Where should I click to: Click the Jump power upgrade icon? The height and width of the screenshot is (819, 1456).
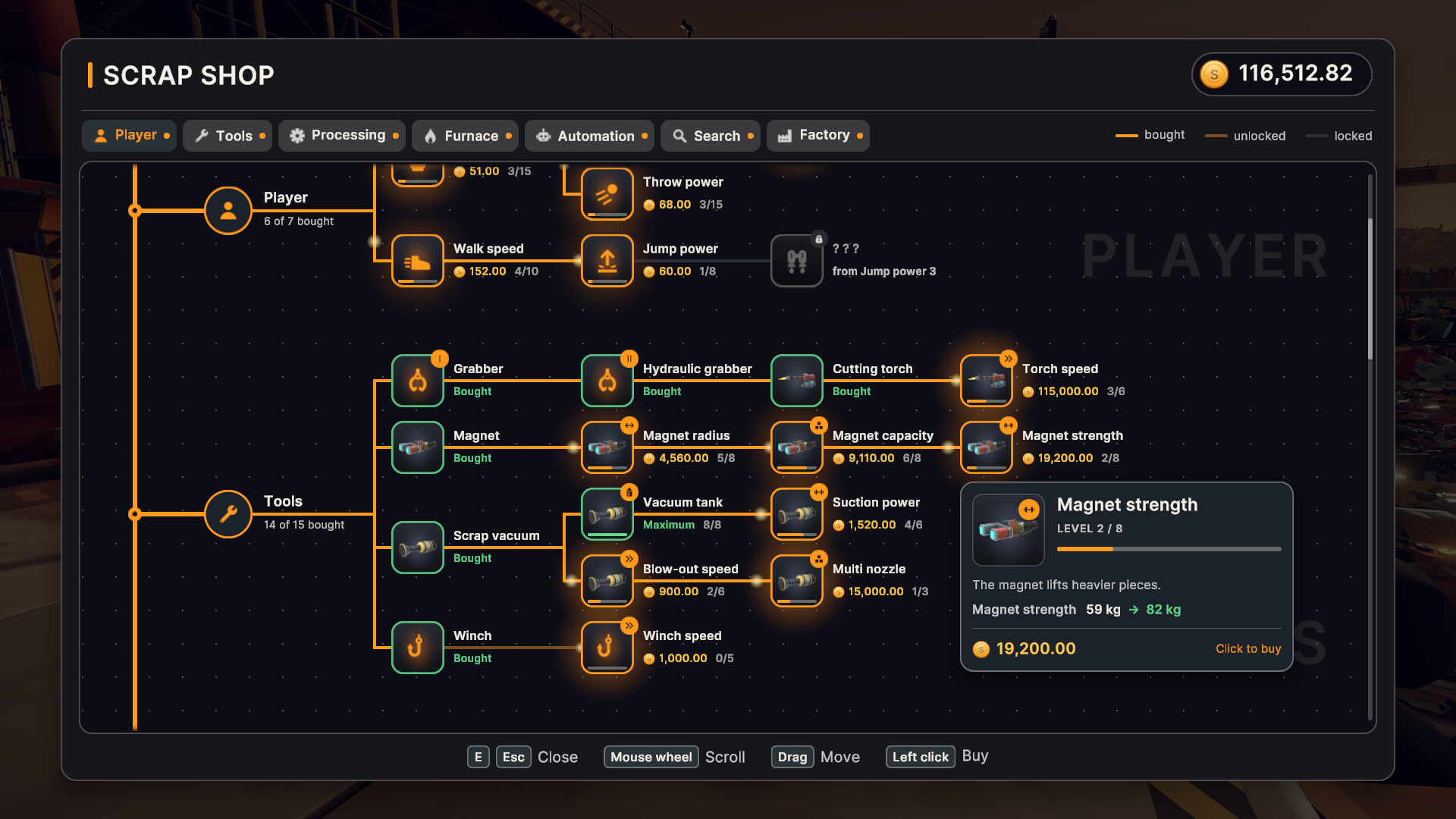point(607,261)
